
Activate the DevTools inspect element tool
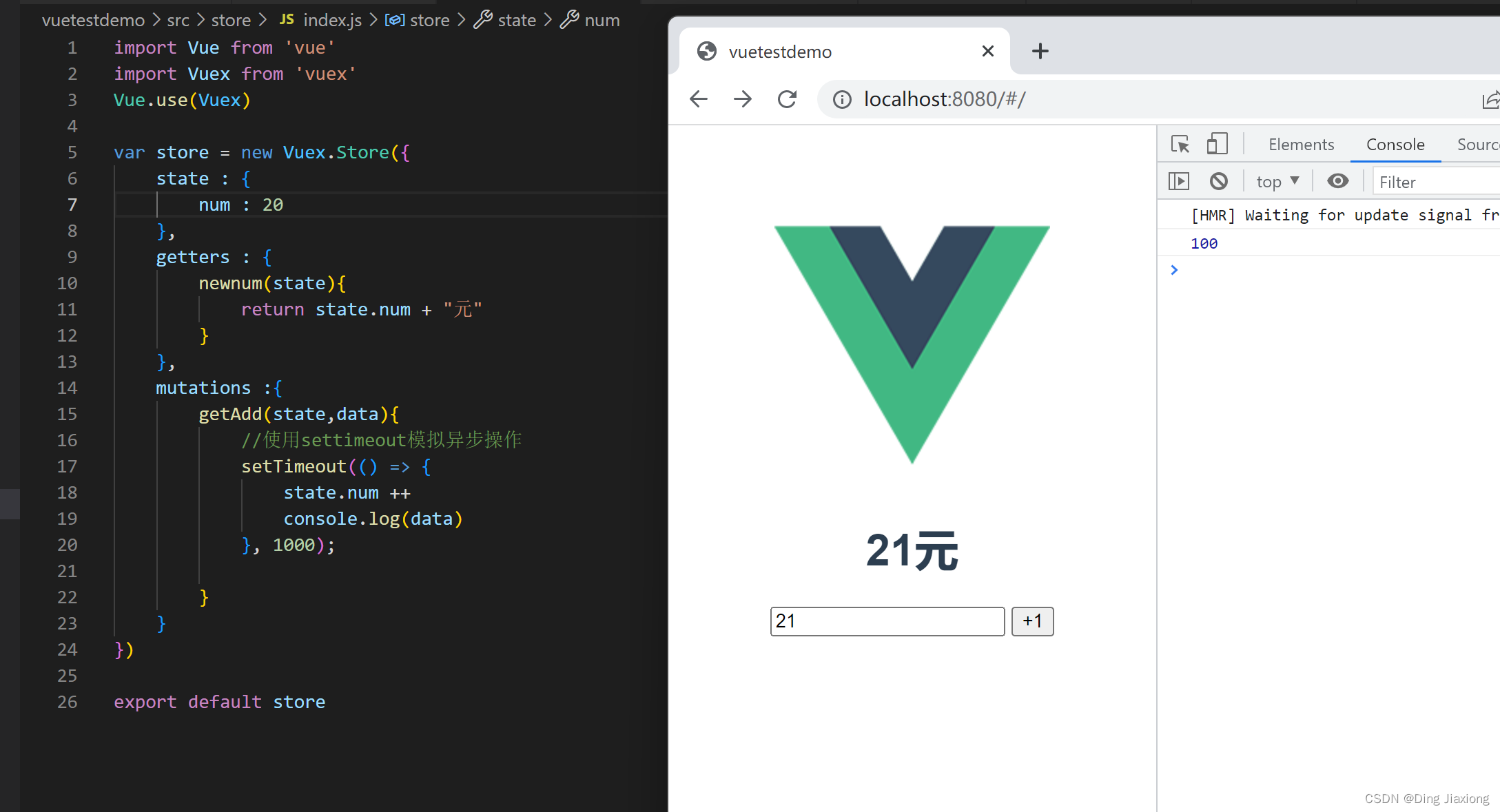point(1180,144)
